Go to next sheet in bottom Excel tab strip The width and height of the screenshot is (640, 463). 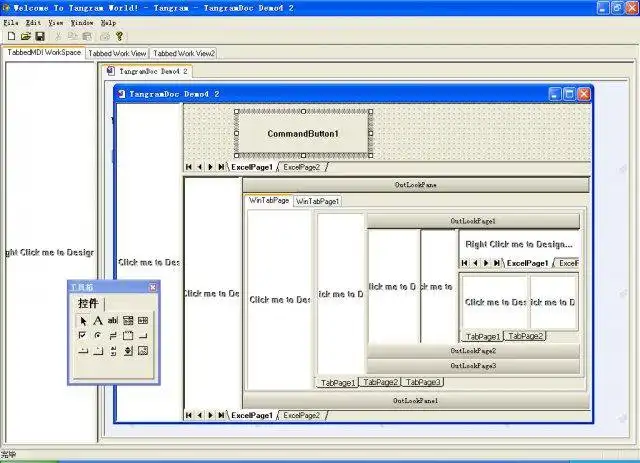click(210, 415)
